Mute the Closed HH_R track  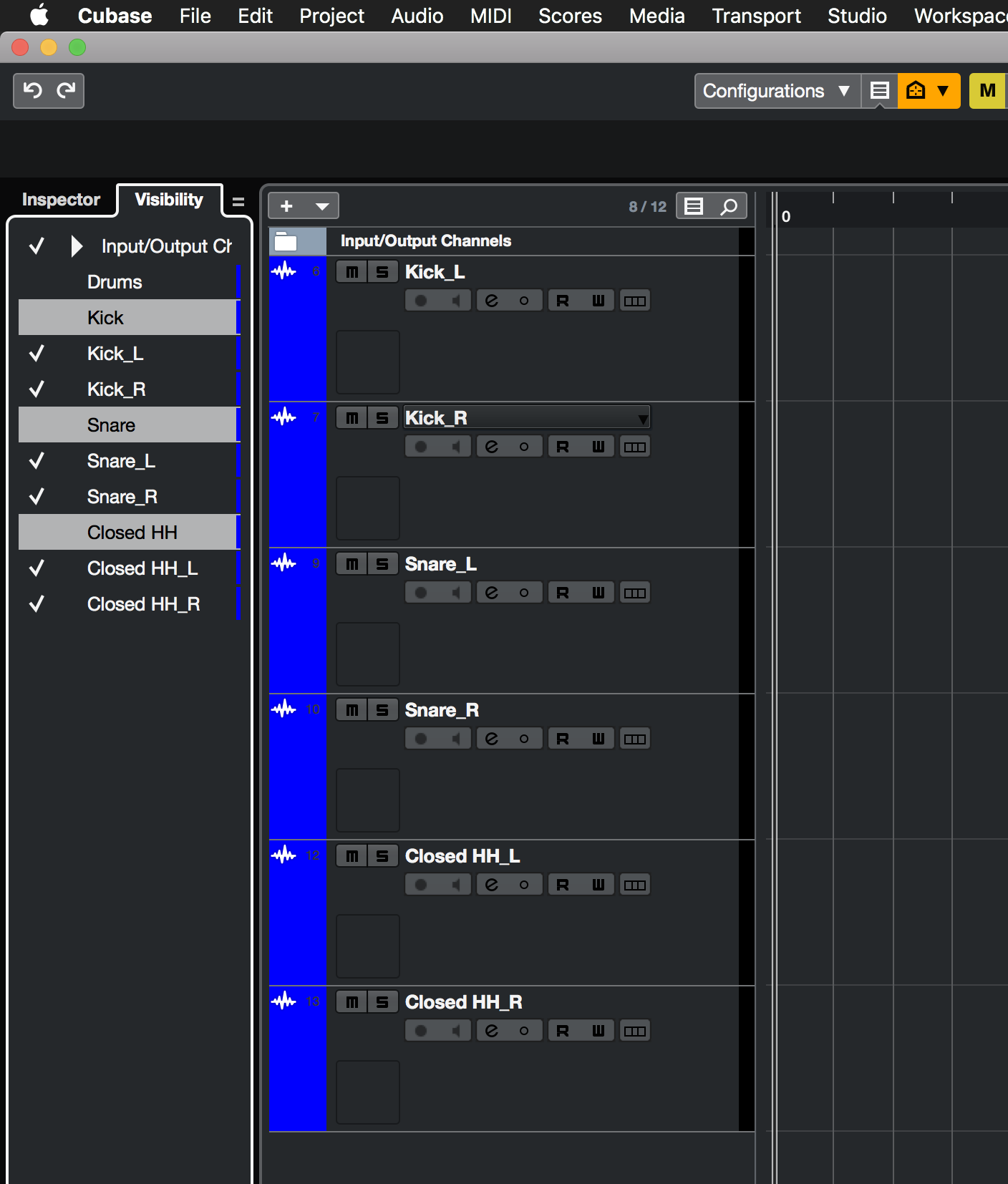click(x=352, y=1002)
